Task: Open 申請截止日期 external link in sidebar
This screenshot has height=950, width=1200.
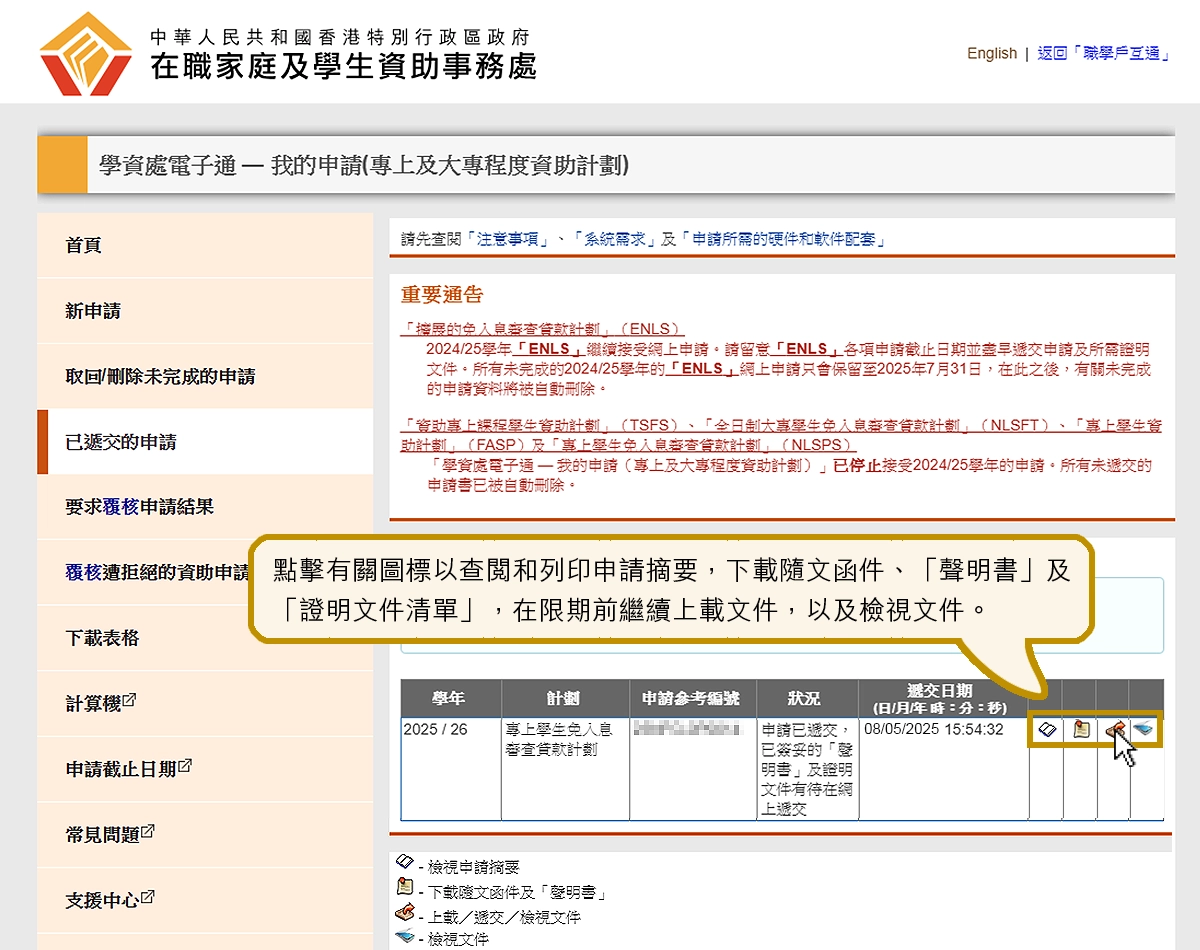Action: click(128, 769)
